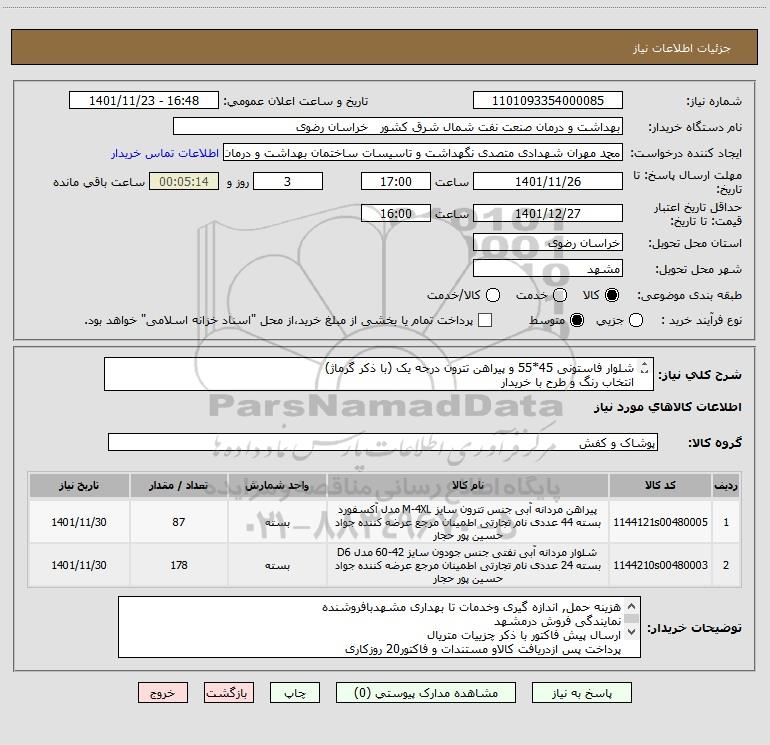Click the شرح کلی نیاز text area
Viewport: 770px width, 745px height.
click(379, 374)
